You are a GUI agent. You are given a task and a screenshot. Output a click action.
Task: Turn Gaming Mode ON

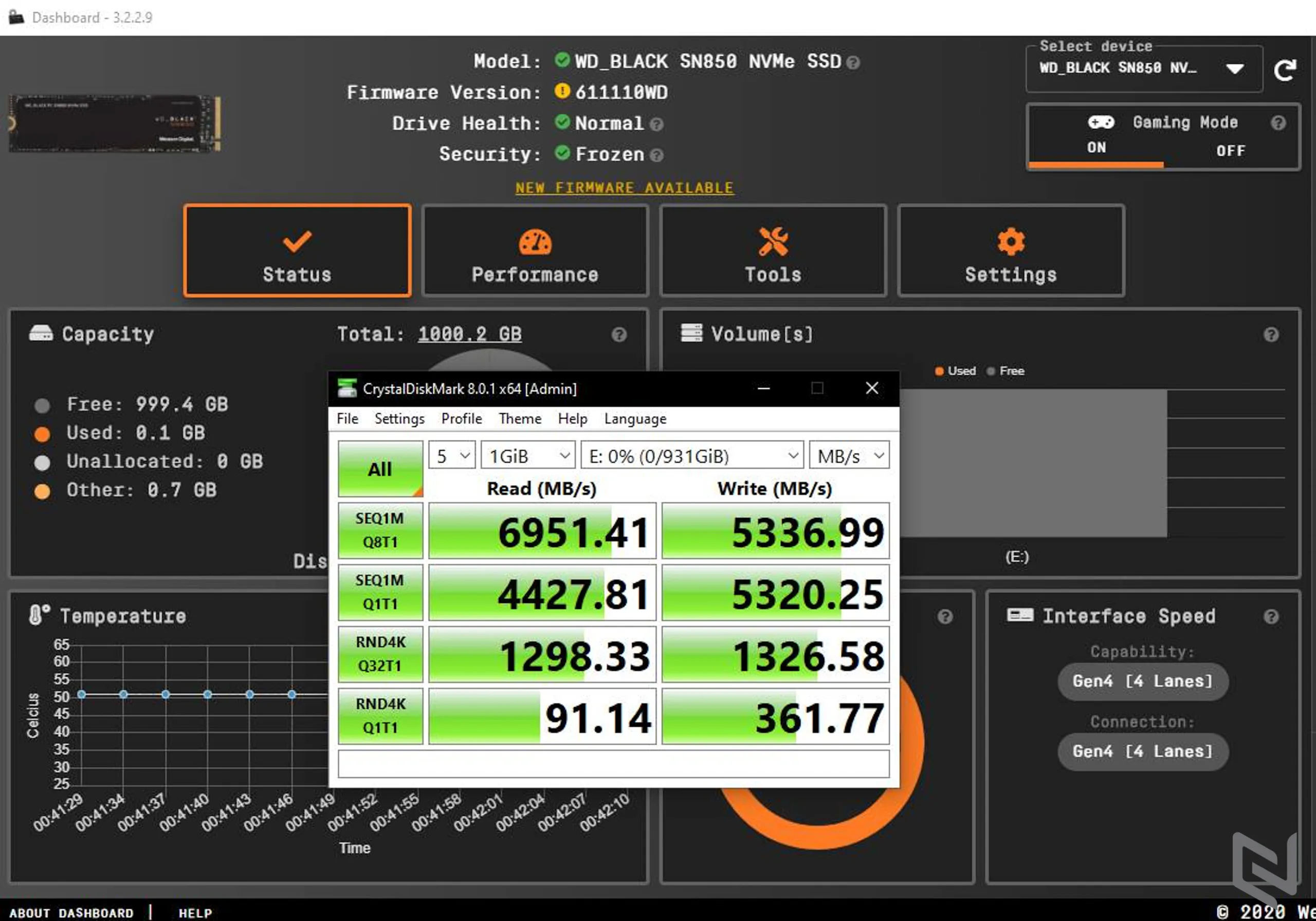(1096, 148)
